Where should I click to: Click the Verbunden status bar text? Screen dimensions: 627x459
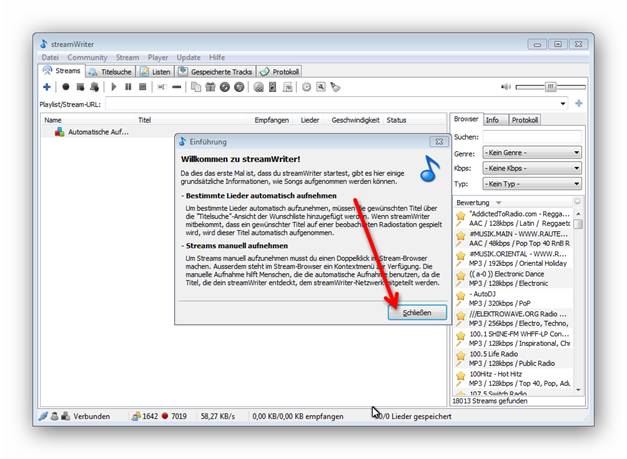(92, 416)
